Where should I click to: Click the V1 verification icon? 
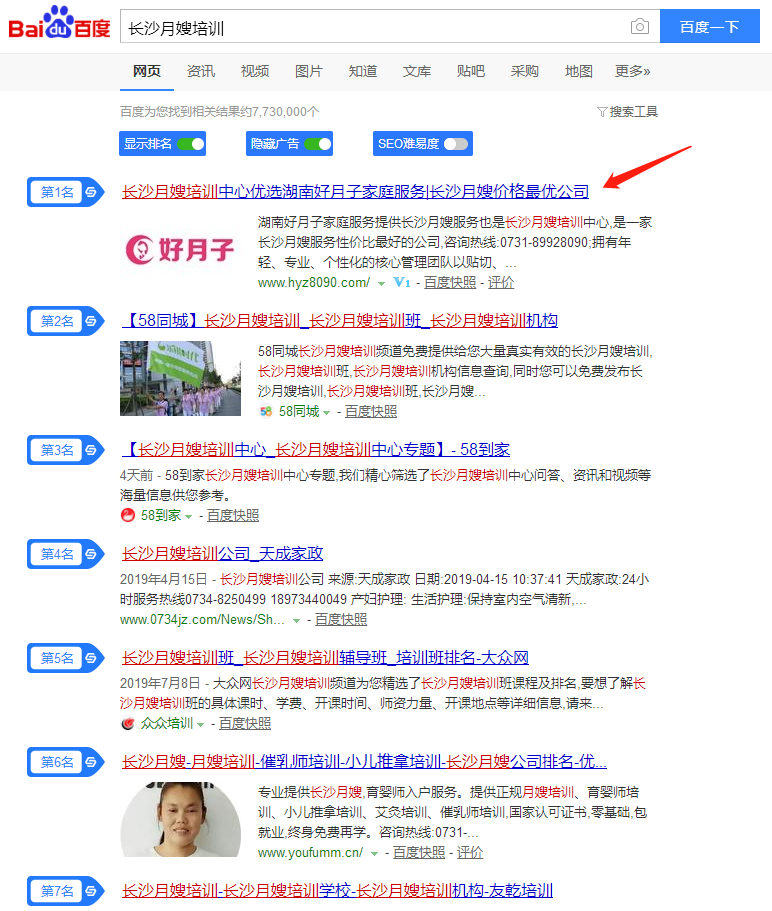[x=402, y=283]
